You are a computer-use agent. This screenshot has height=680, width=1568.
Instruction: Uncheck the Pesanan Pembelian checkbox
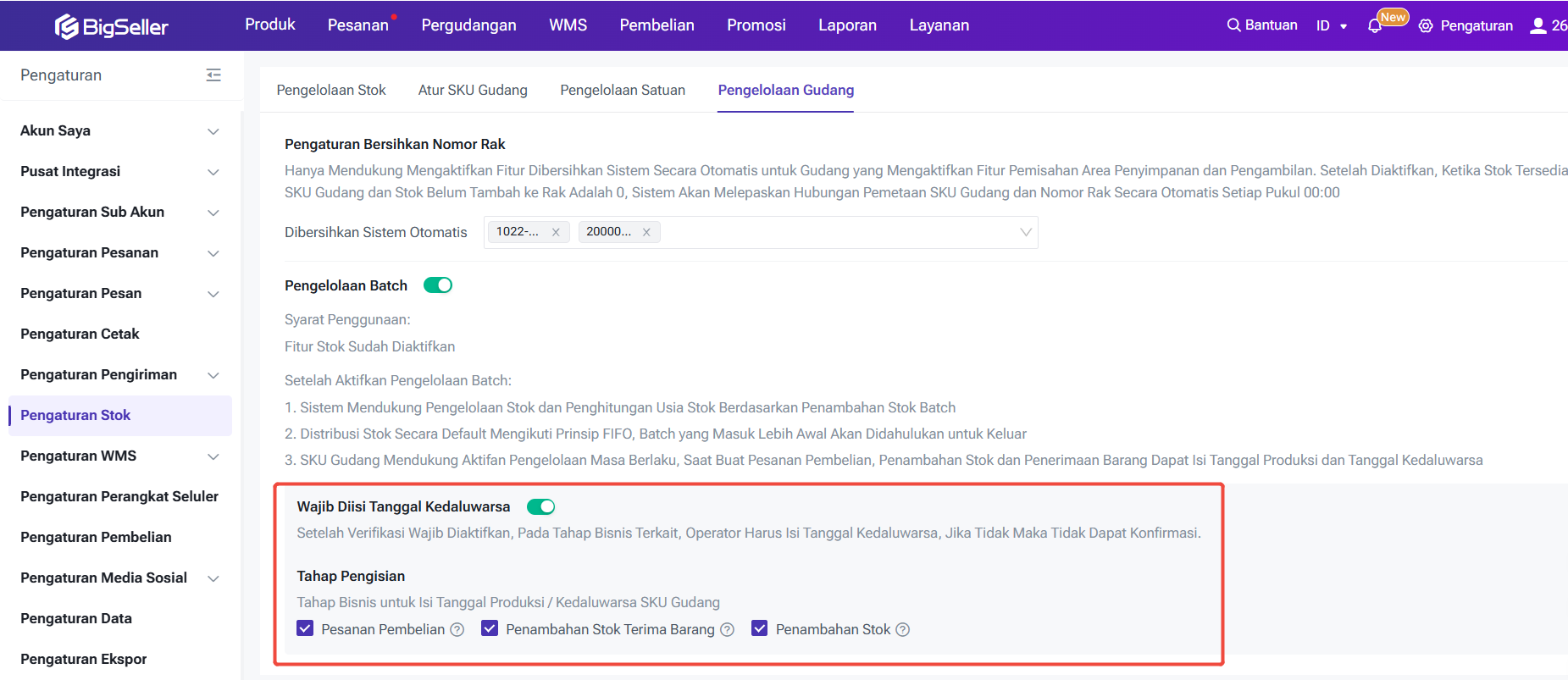point(306,628)
